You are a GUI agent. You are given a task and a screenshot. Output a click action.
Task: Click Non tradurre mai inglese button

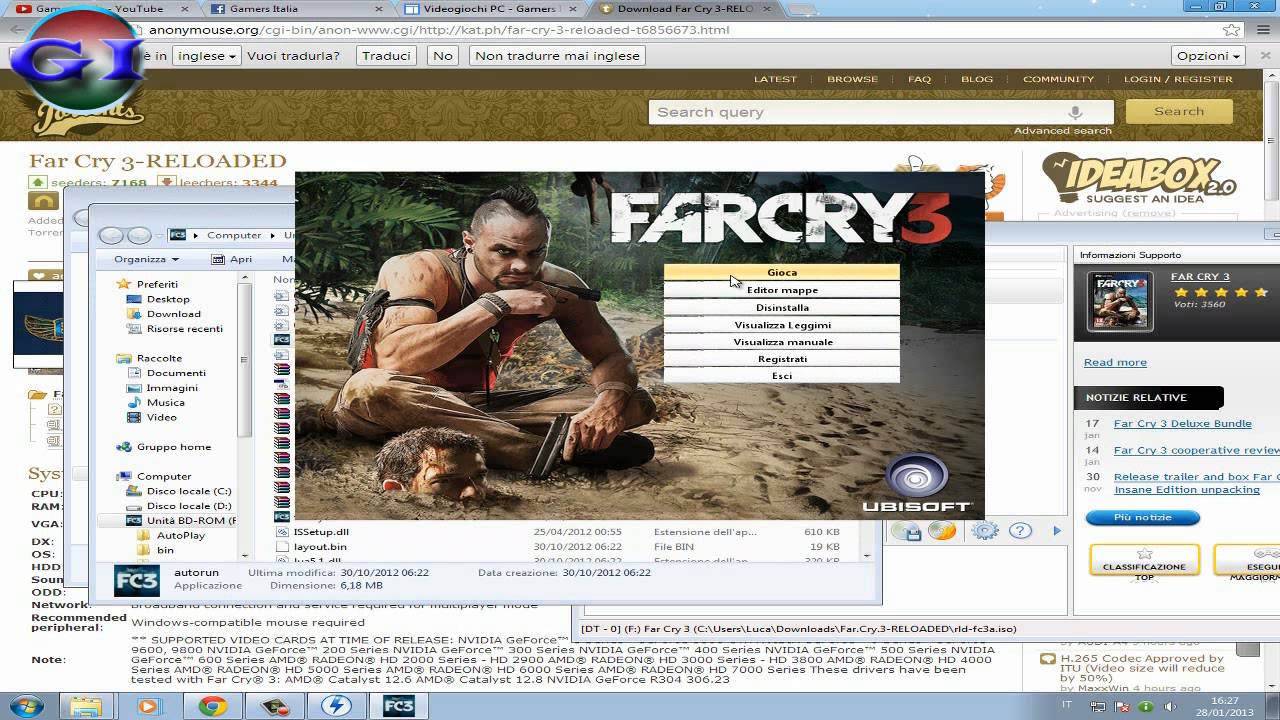[557, 56]
